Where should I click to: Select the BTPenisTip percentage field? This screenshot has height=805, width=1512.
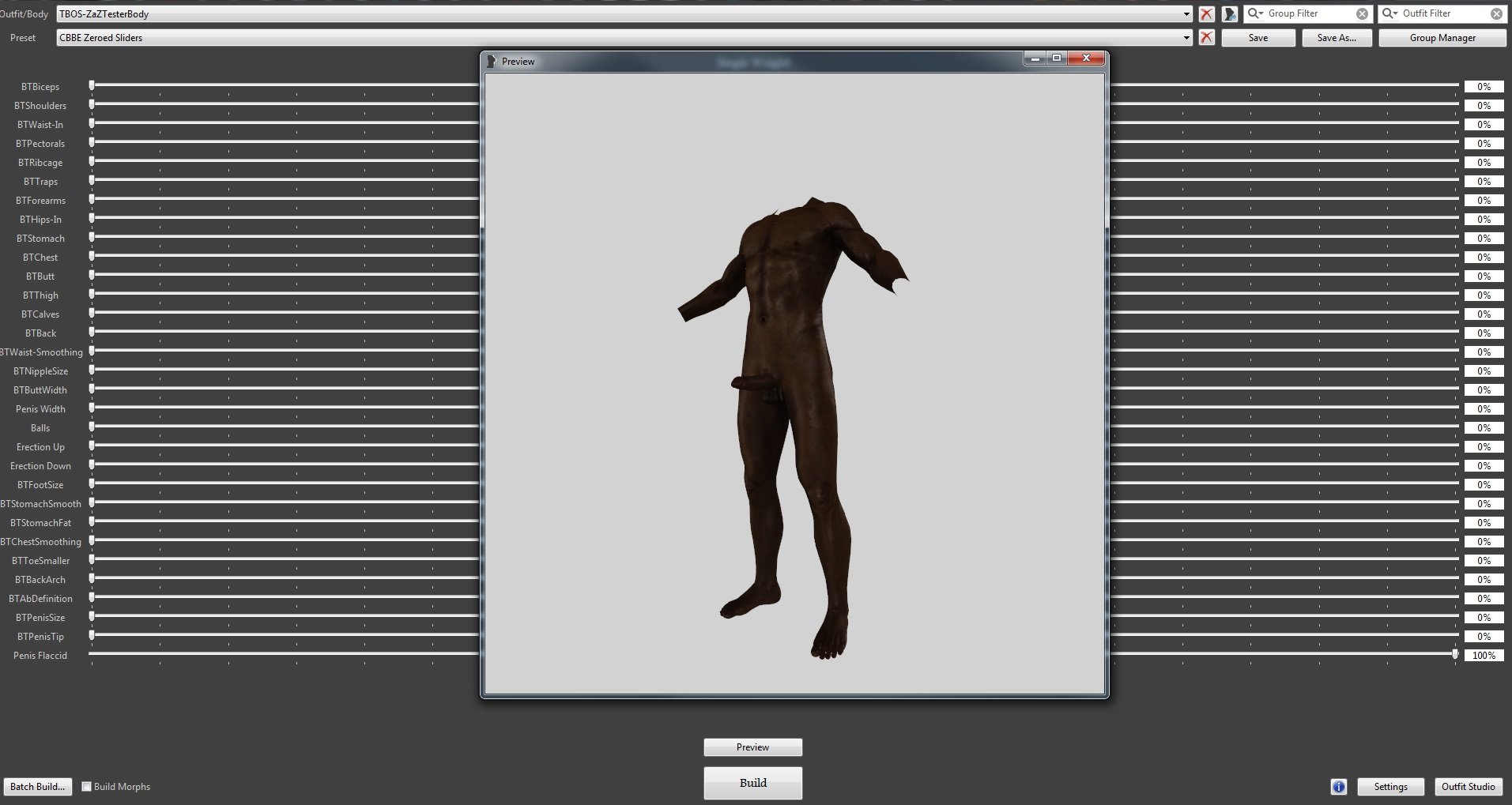[1484, 637]
